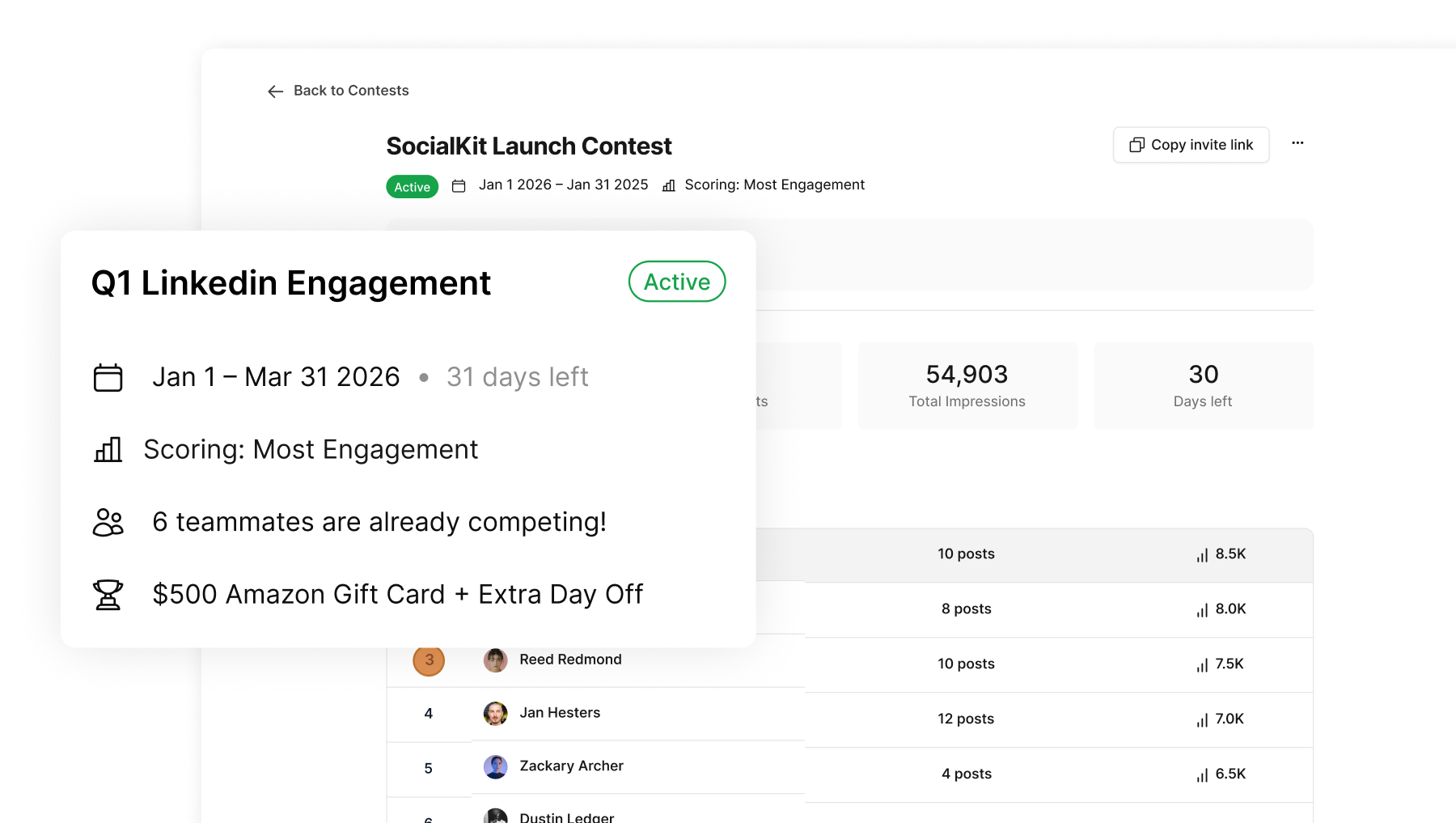Click '12 posts' cell
The image size is (1456, 823).
(x=967, y=719)
